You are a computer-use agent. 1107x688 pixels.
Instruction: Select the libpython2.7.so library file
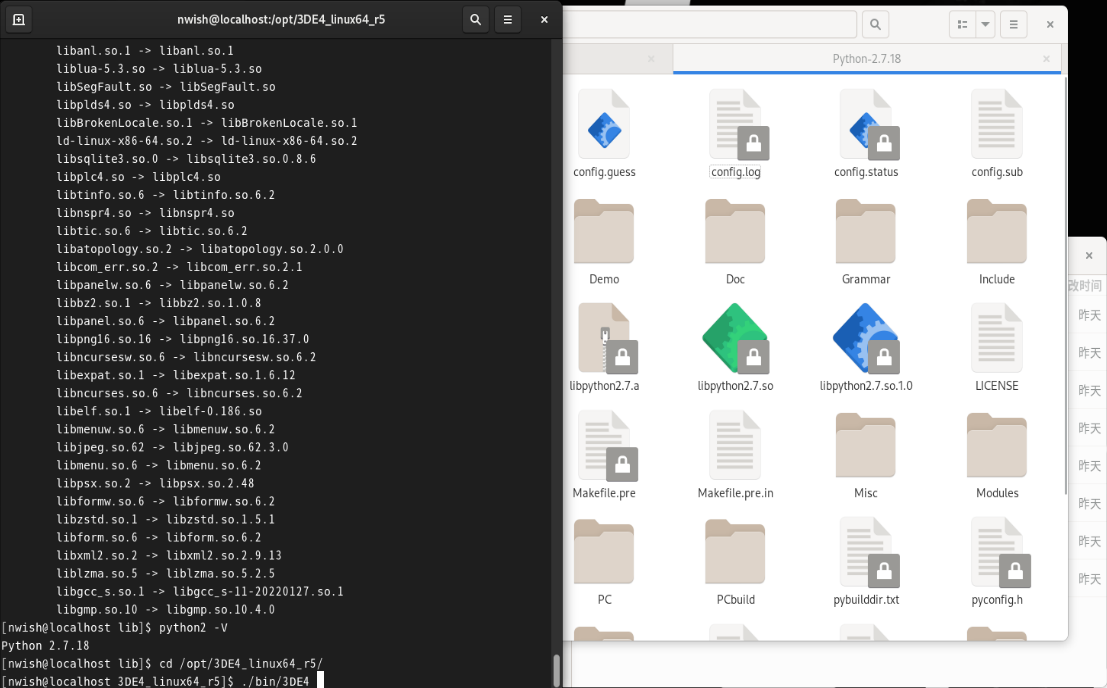(735, 339)
